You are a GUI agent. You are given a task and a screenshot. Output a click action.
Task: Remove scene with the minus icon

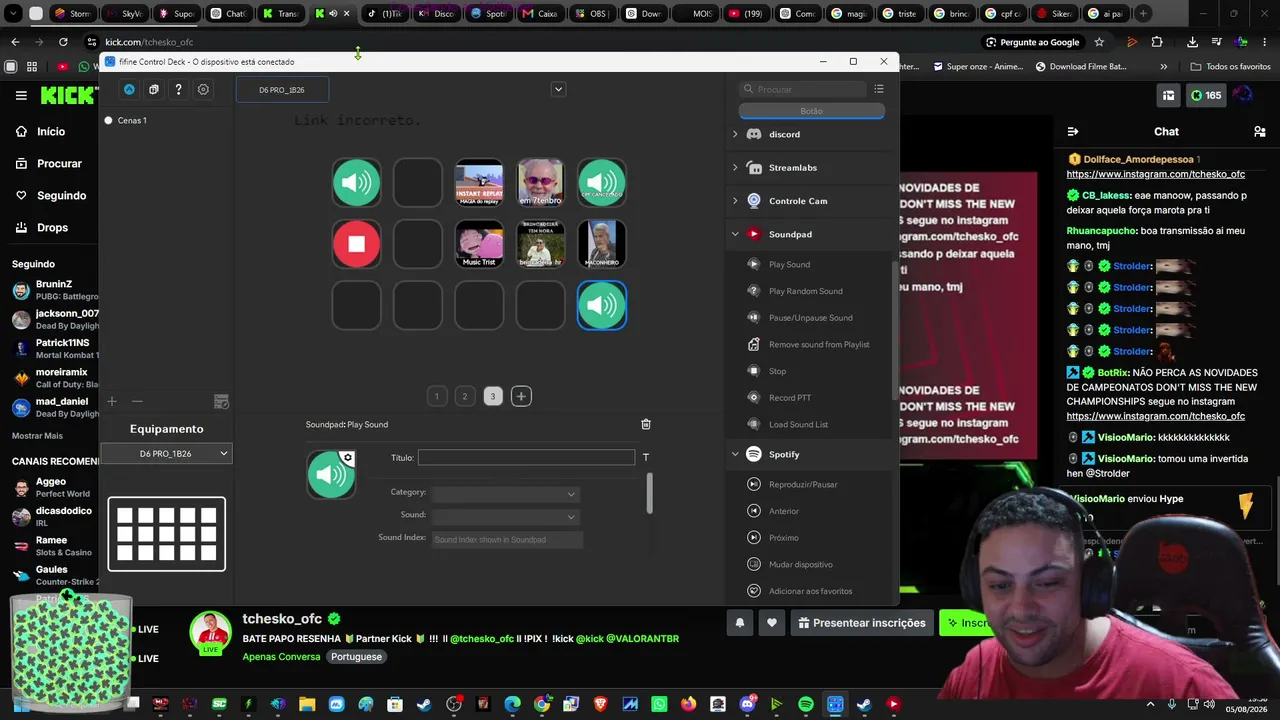point(137,401)
